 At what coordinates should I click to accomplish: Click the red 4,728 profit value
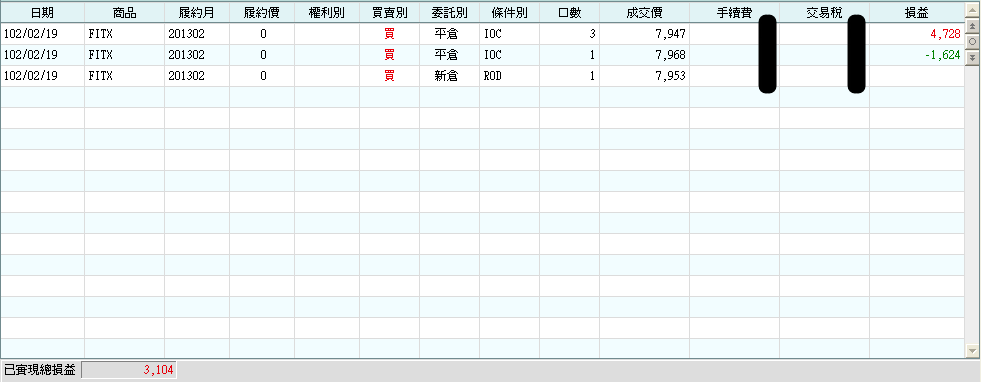pyautogui.click(x=945, y=34)
